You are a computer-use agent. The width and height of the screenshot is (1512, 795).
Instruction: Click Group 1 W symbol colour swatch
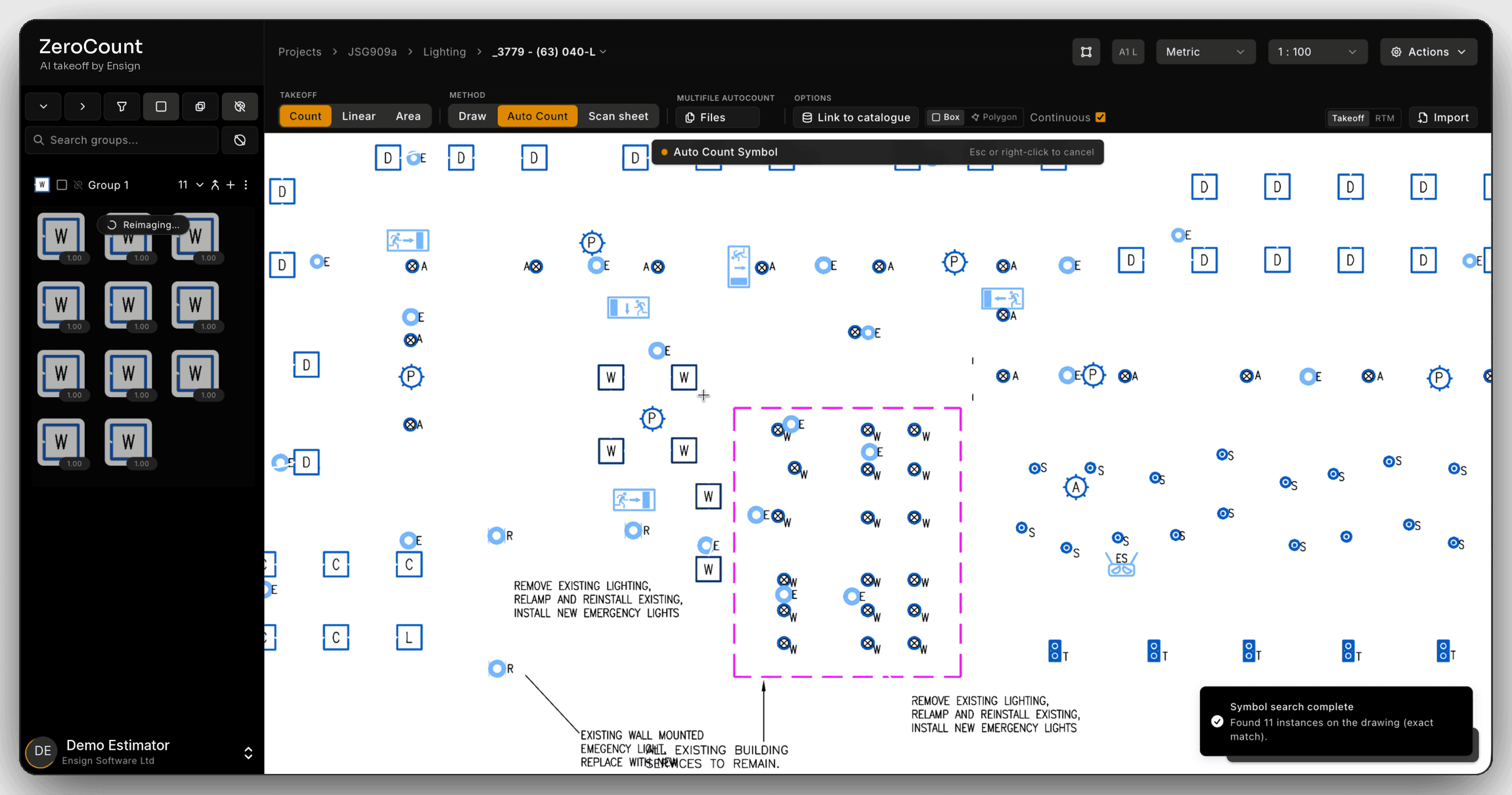(42, 185)
